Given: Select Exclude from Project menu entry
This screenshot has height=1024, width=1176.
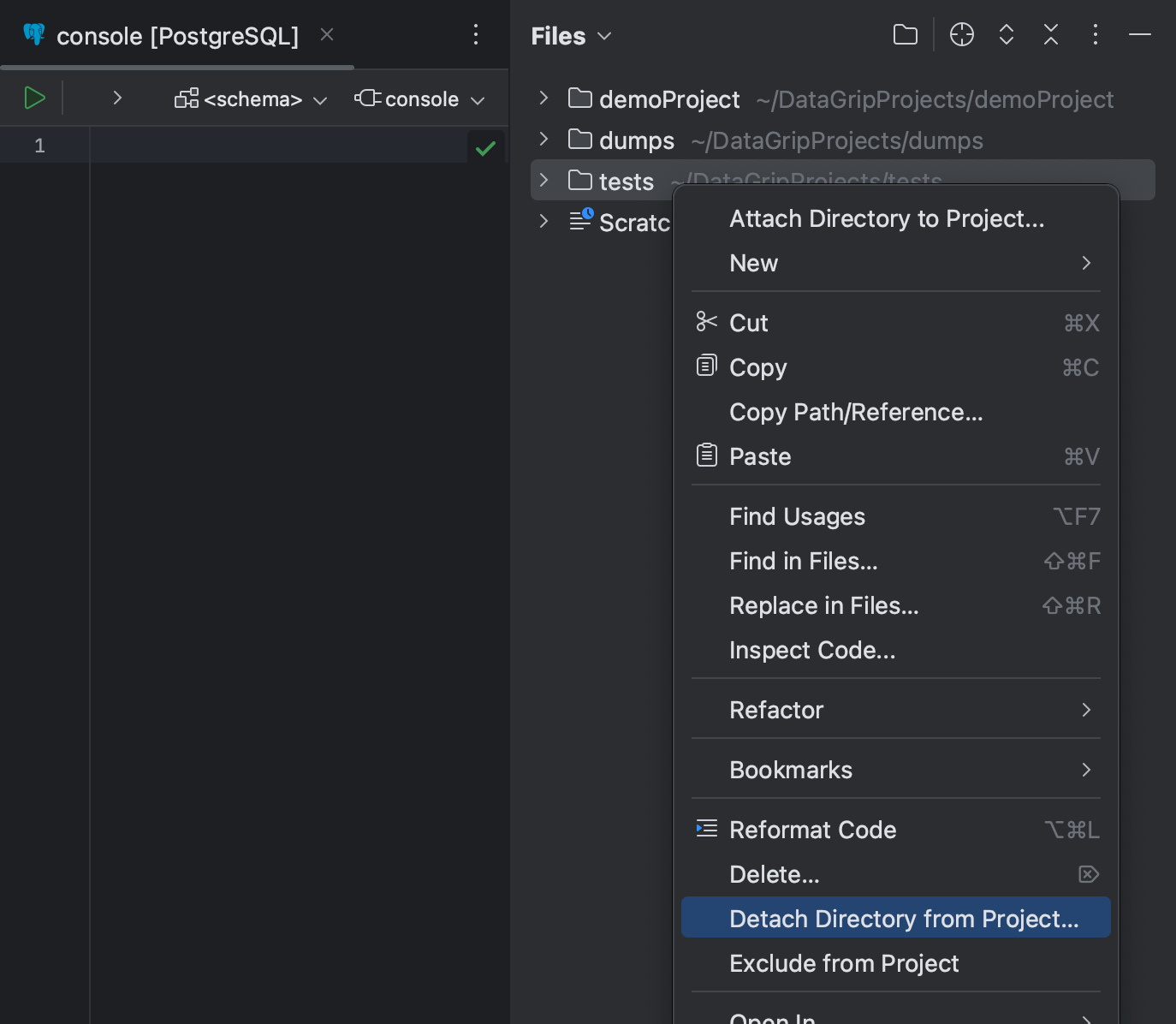Looking at the screenshot, I should 844,963.
